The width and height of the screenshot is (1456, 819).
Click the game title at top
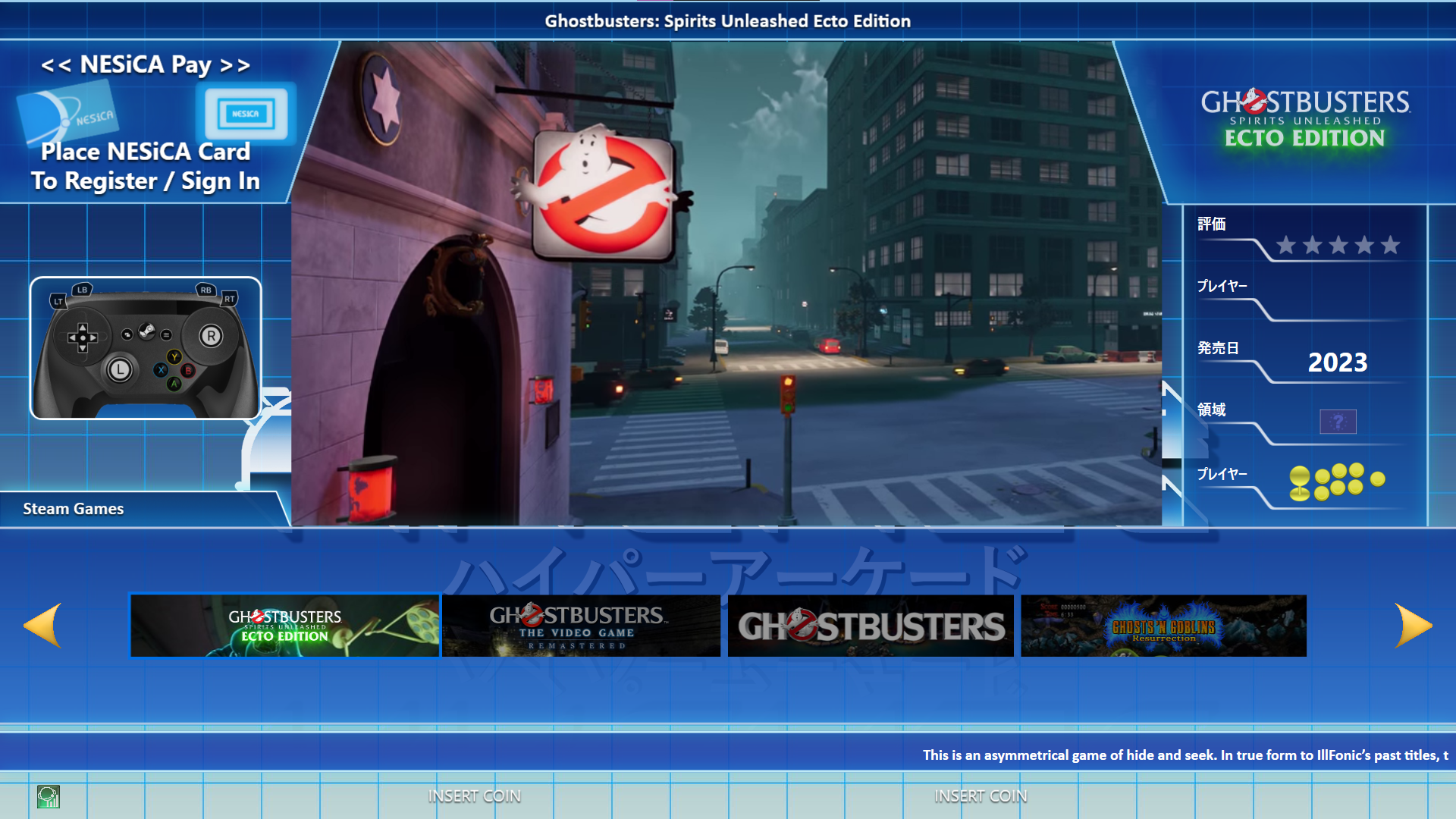pyautogui.click(x=728, y=21)
